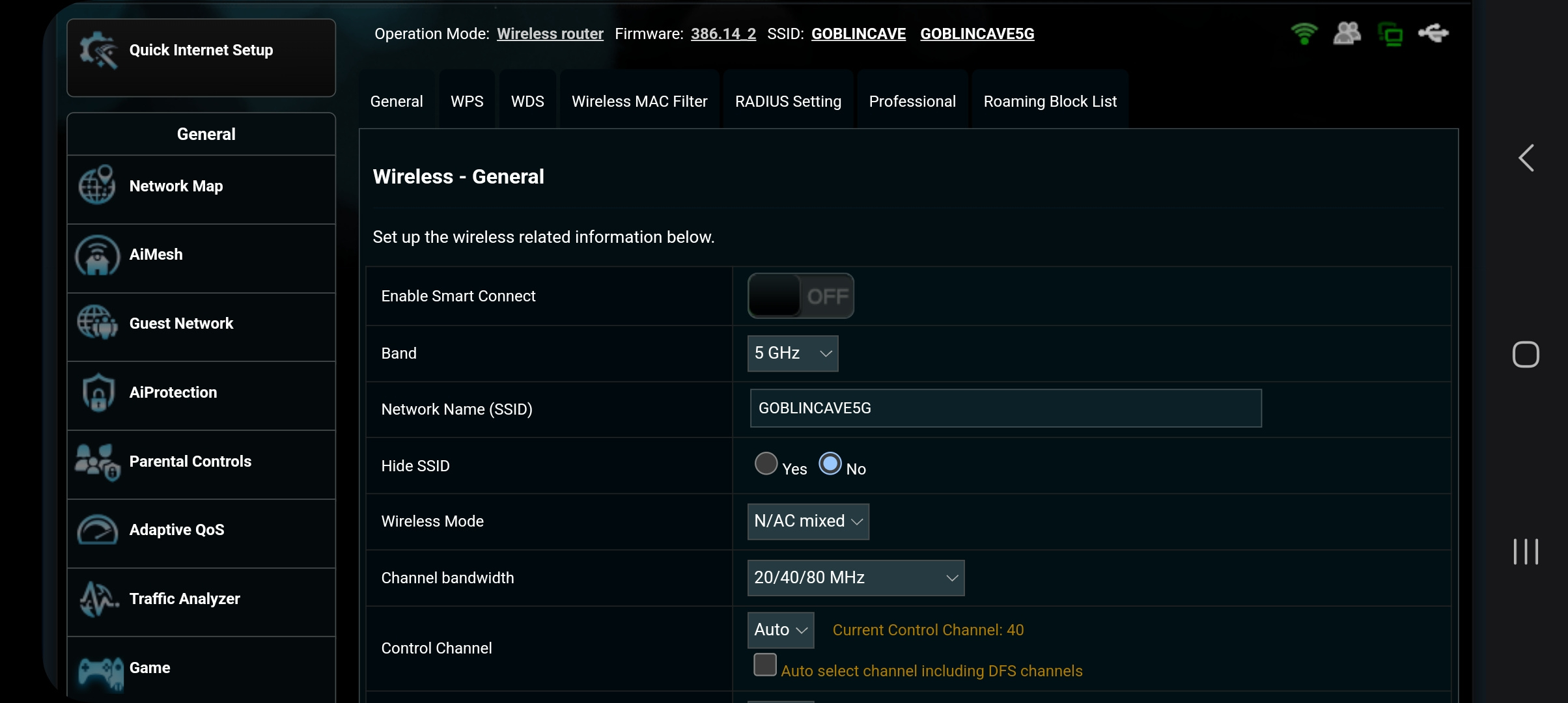The height and width of the screenshot is (703, 1568).
Task: Click the Network Name SSID input field
Action: tap(1005, 408)
